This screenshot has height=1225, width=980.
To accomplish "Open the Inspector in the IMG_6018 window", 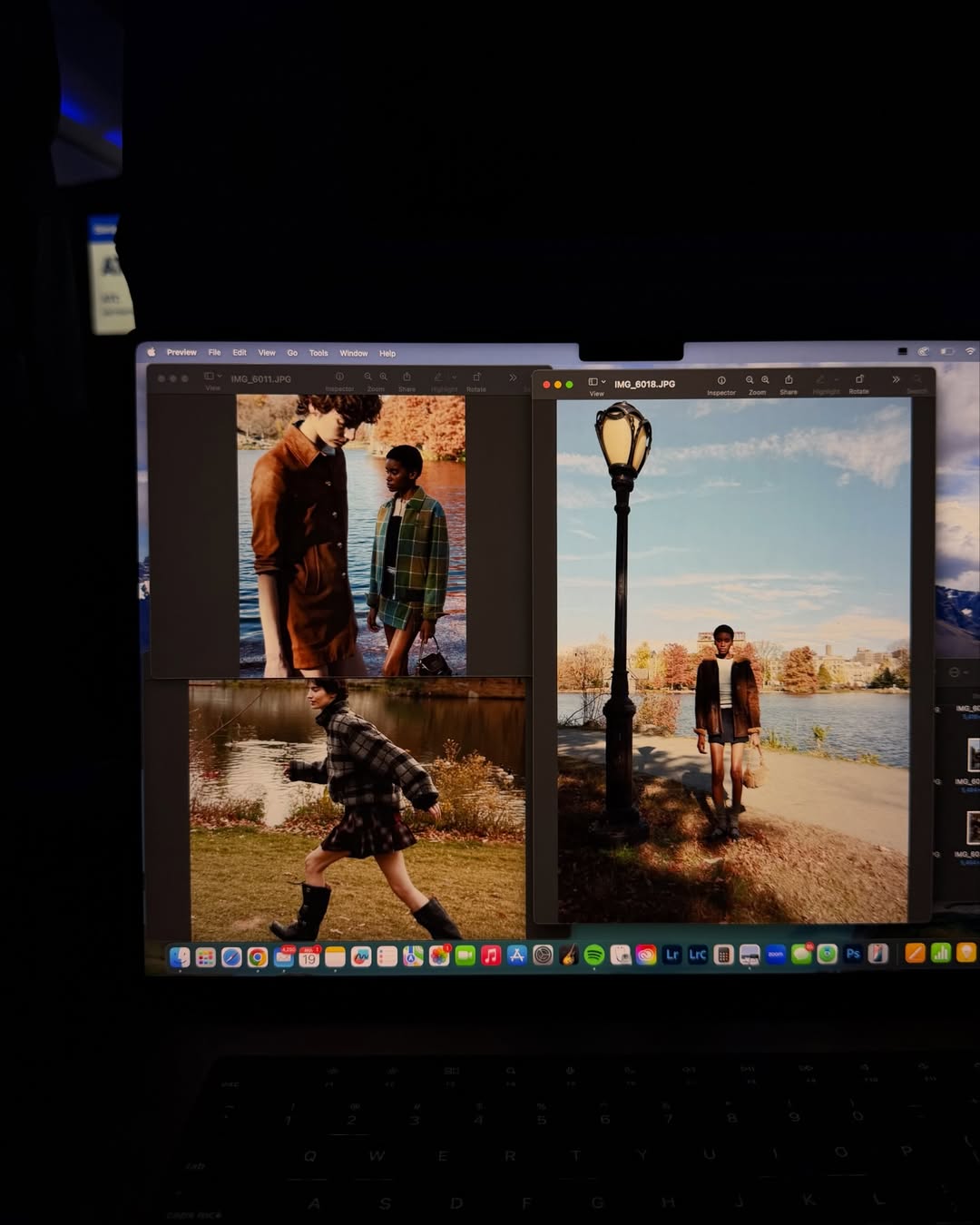I will click(720, 379).
